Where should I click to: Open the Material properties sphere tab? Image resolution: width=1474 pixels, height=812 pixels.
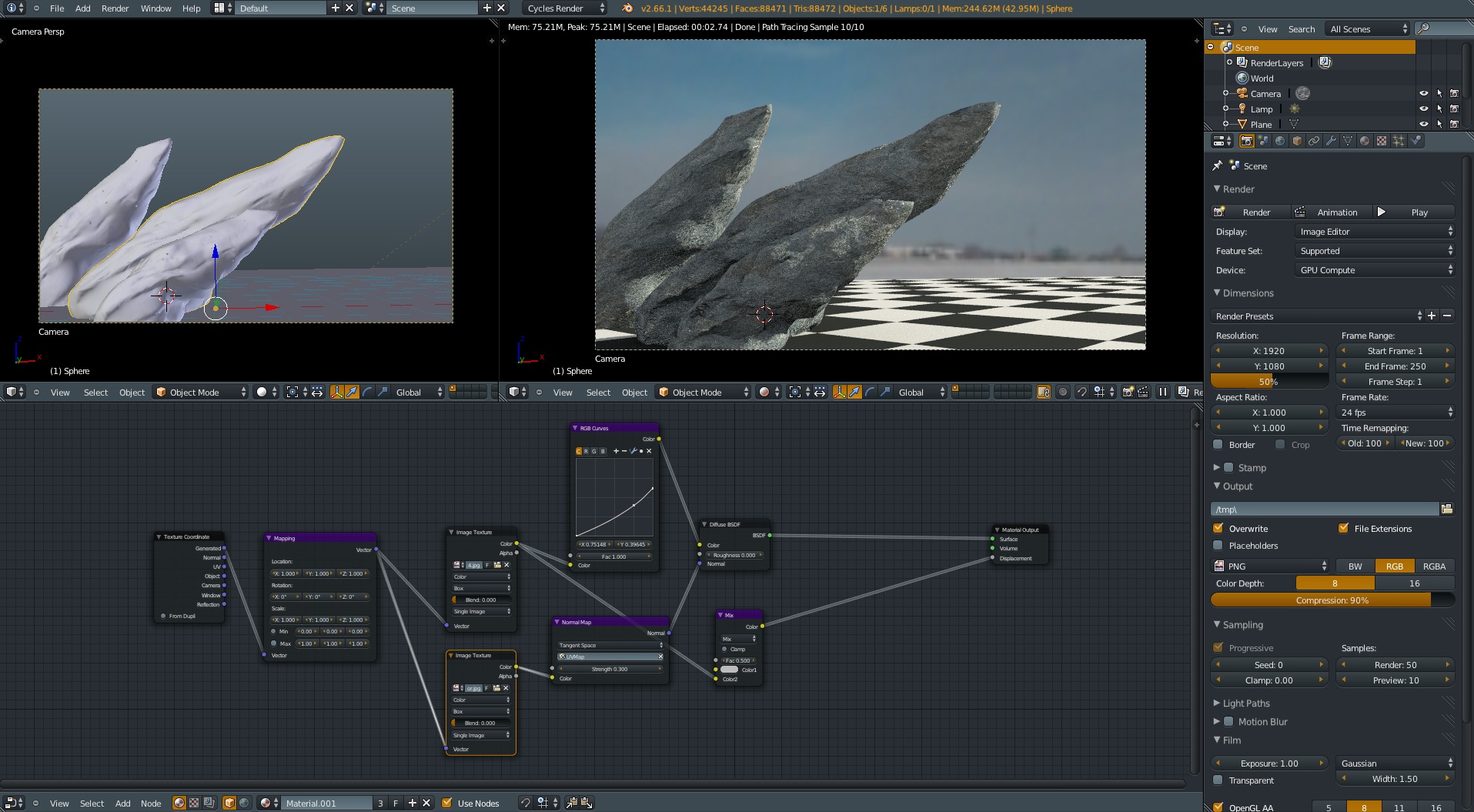[x=1365, y=141]
